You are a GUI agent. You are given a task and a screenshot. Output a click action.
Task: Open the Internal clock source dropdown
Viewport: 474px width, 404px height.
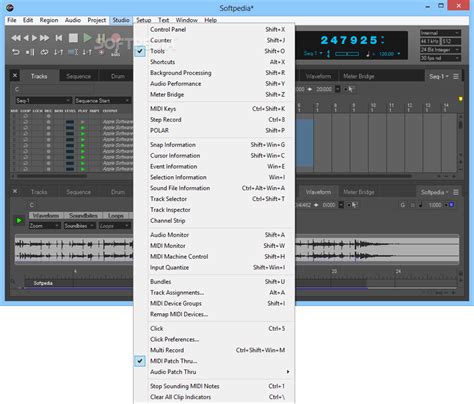pyautogui.click(x=440, y=33)
